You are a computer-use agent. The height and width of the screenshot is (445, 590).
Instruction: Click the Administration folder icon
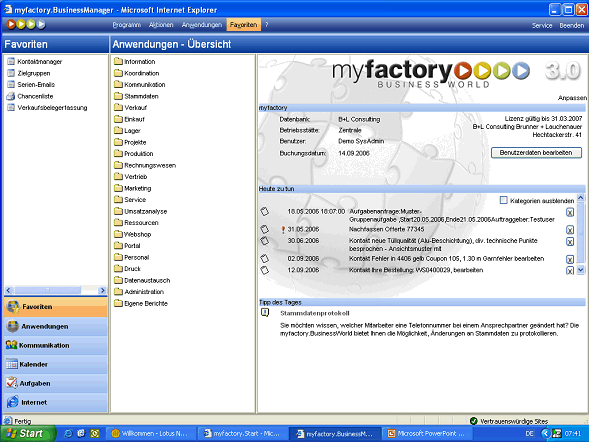[119, 292]
